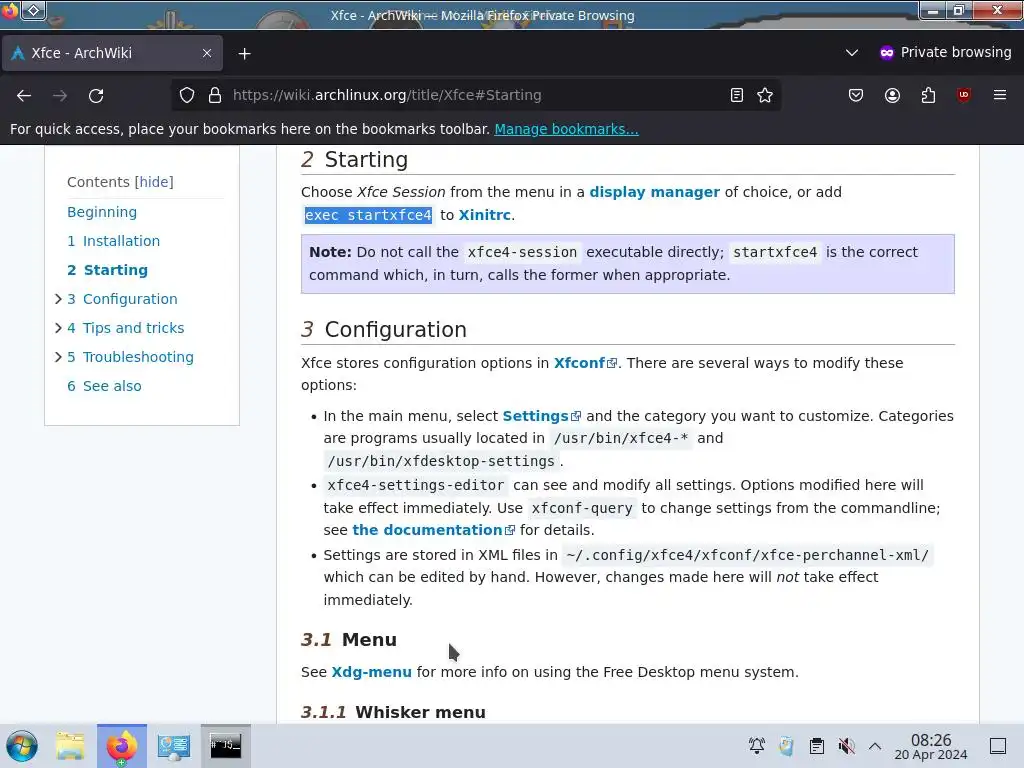Click the xfce4-settings-editor code text

pos(415,485)
